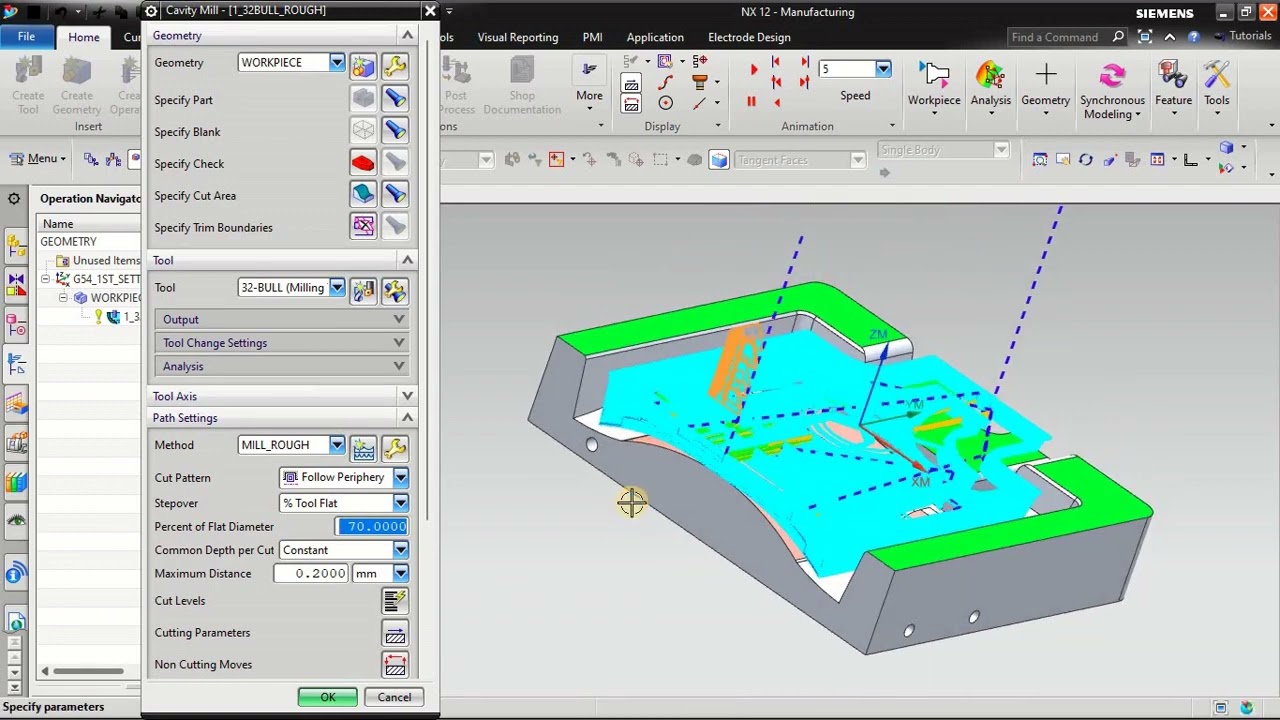Pause the animation with red pause button
The width and height of the screenshot is (1280, 720).
point(751,101)
